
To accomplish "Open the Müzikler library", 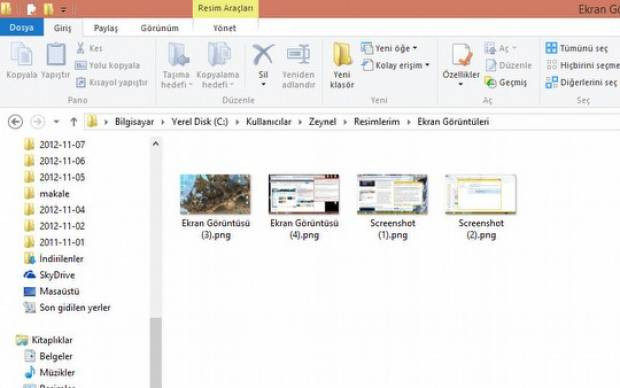I will click(49, 373).
